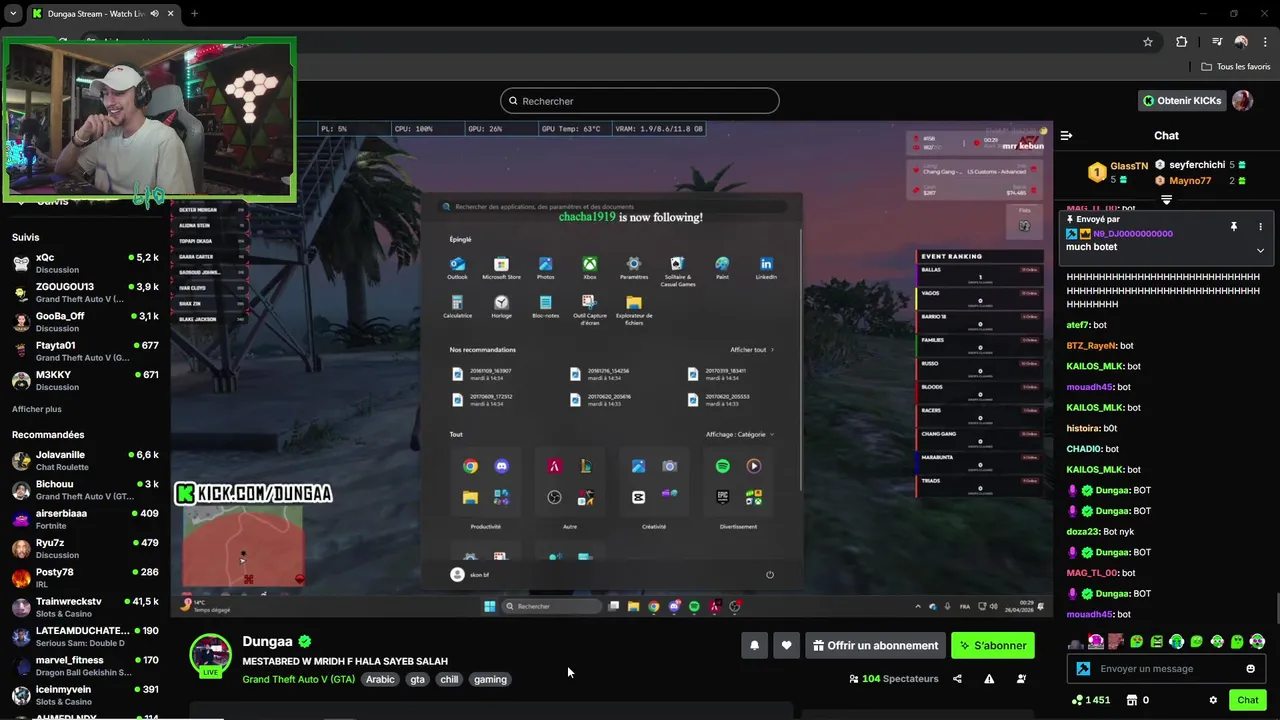Open M3KKY channel in sidebar
The width and height of the screenshot is (1280, 720).
(x=85, y=381)
